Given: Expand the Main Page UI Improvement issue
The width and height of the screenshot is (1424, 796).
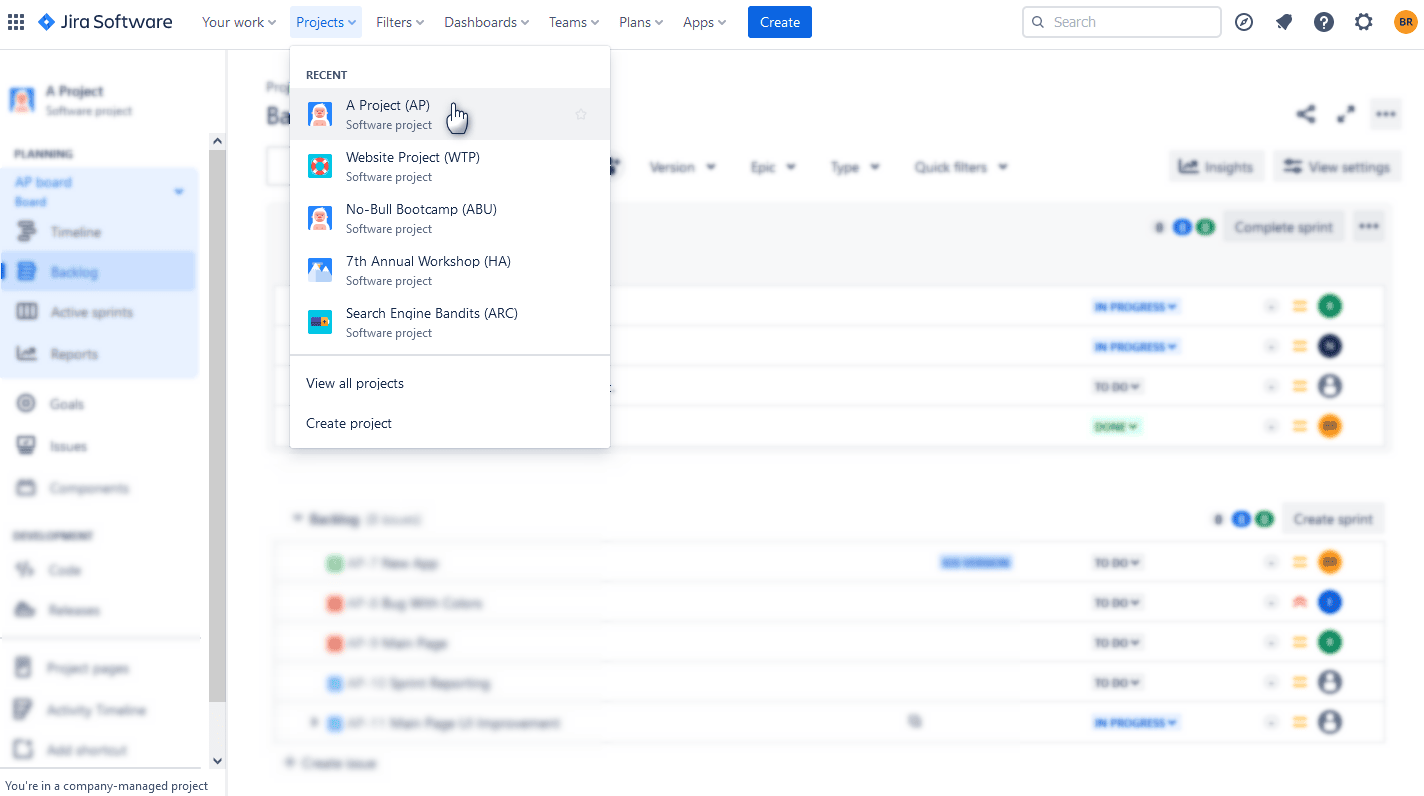Looking at the screenshot, I should click(314, 722).
